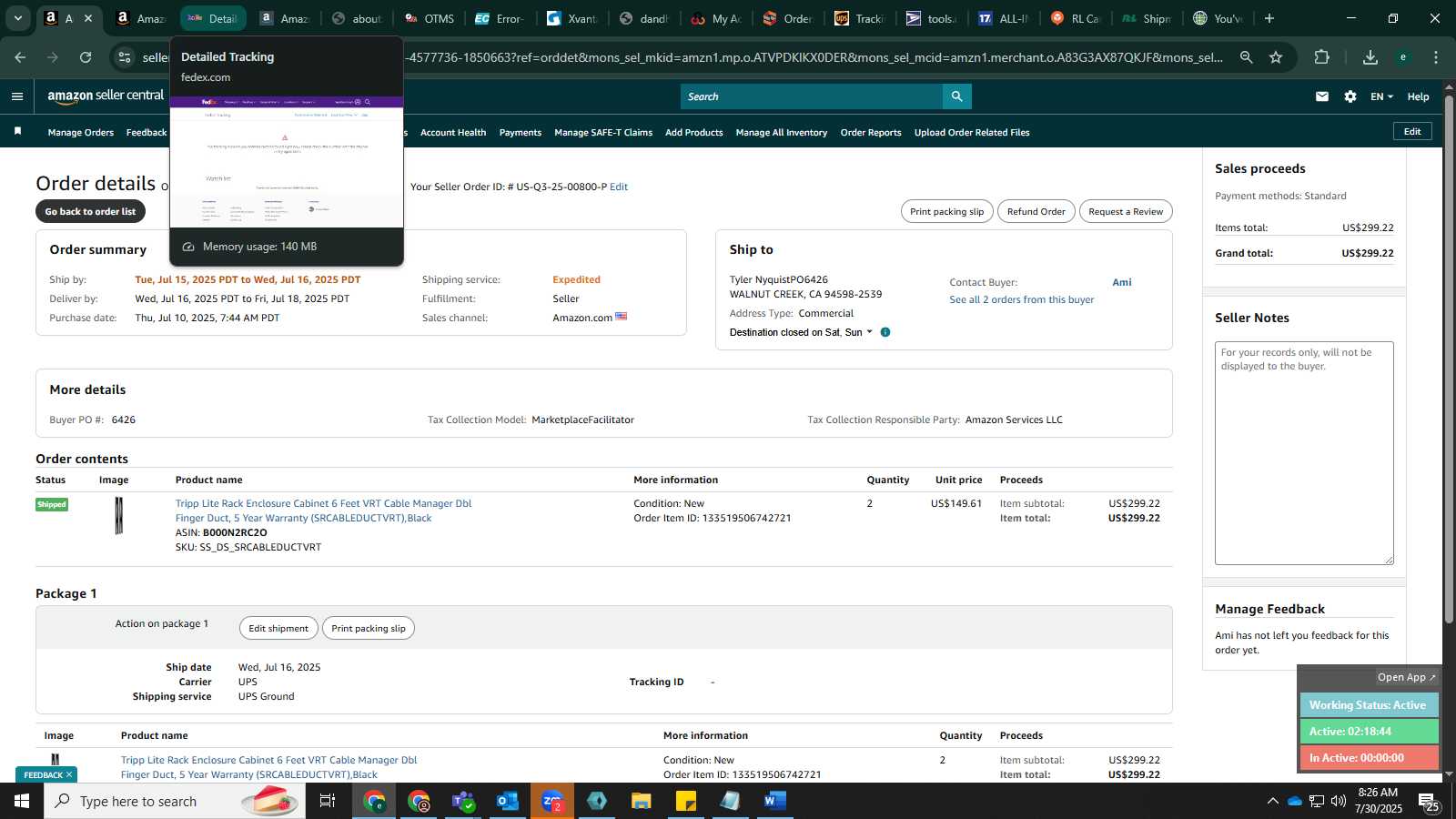Screen dimensions: 1456x819
Task: Open Account Health menu item
Action: point(453,133)
